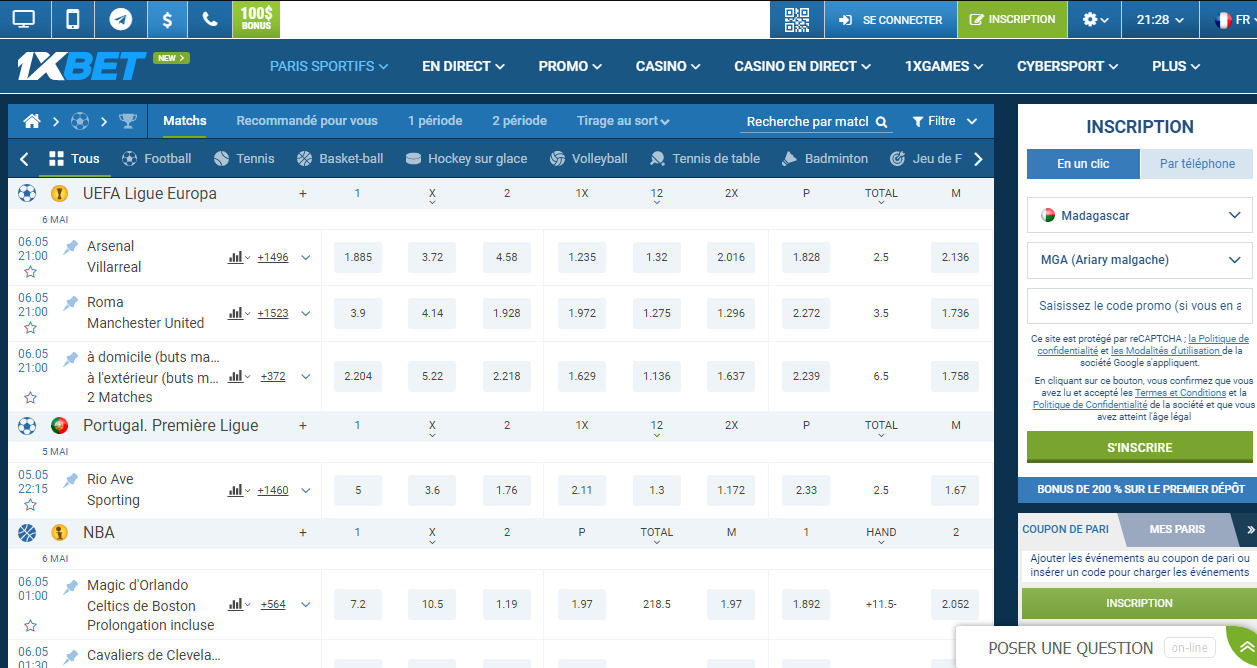Open the Paris Sportifs dropdown menu
The height and width of the screenshot is (668, 1257).
point(329,66)
